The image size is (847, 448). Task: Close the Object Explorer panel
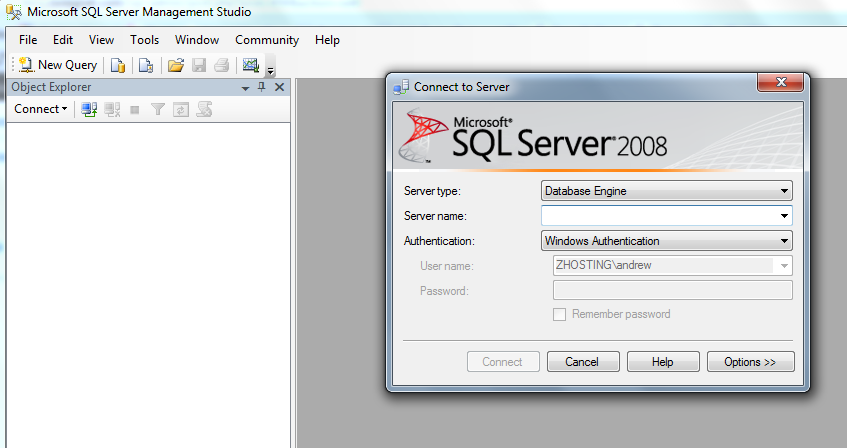coord(279,87)
